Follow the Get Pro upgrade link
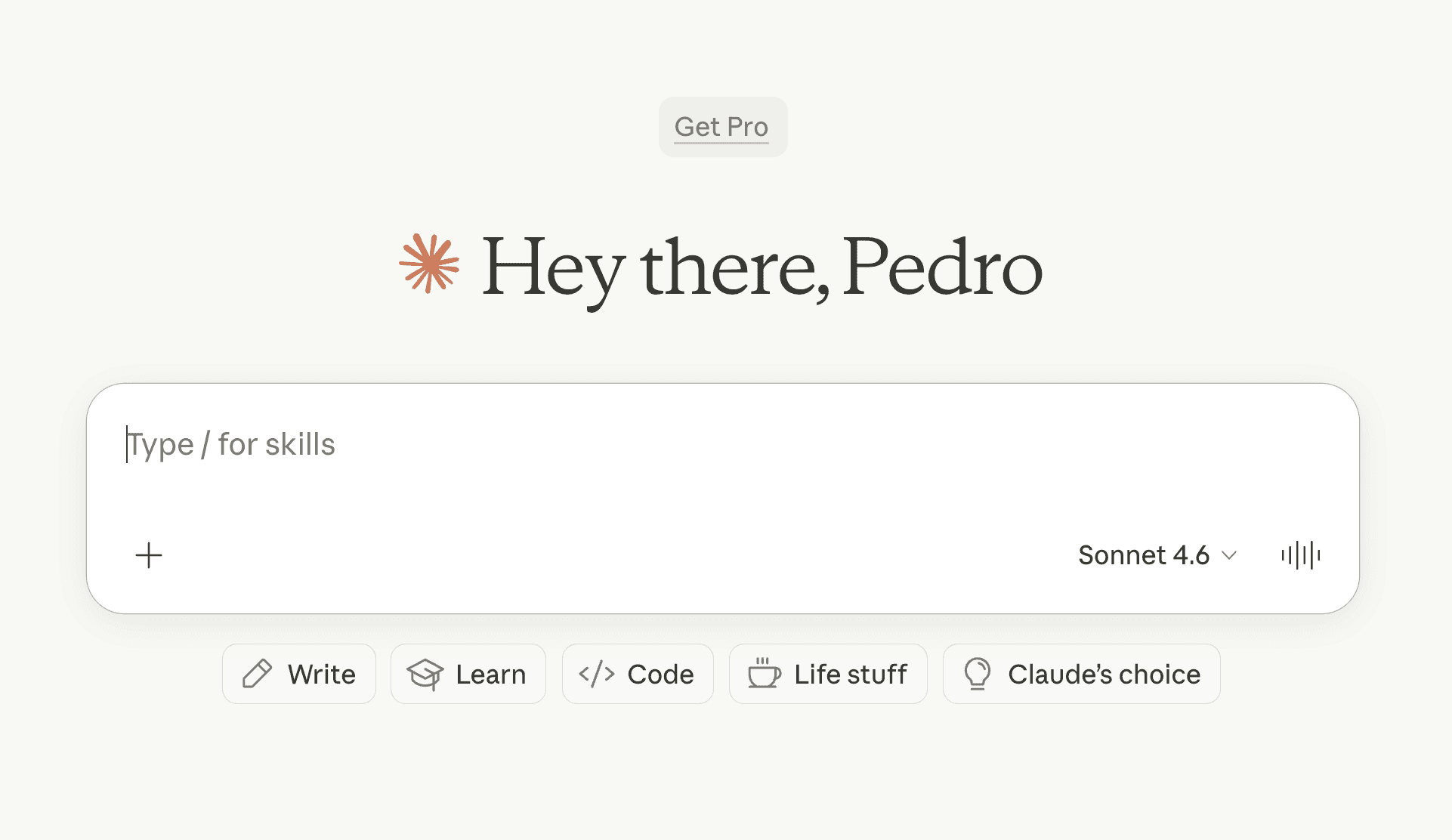The width and height of the screenshot is (1452, 840). [721, 127]
